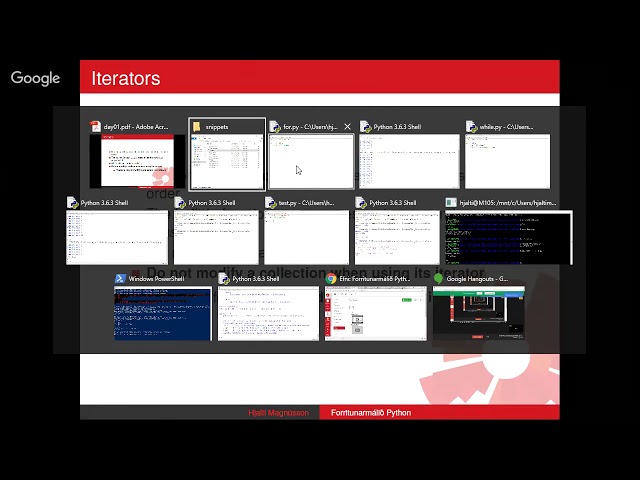Click the 'Efni Forritunarmálið Pyth...' title text

click(375, 279)
